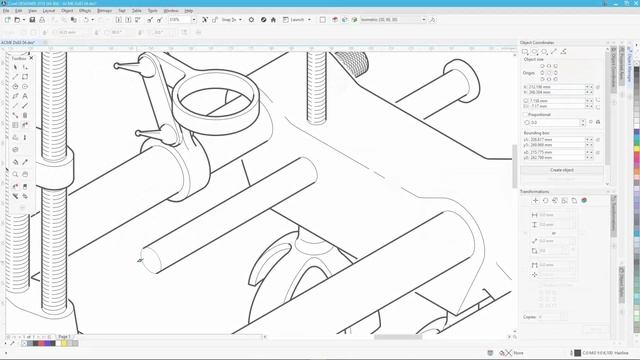The width and height of the screenshot is (640, 360).
Task: Set origin to top-right radio button
Action: coord(556,66)
